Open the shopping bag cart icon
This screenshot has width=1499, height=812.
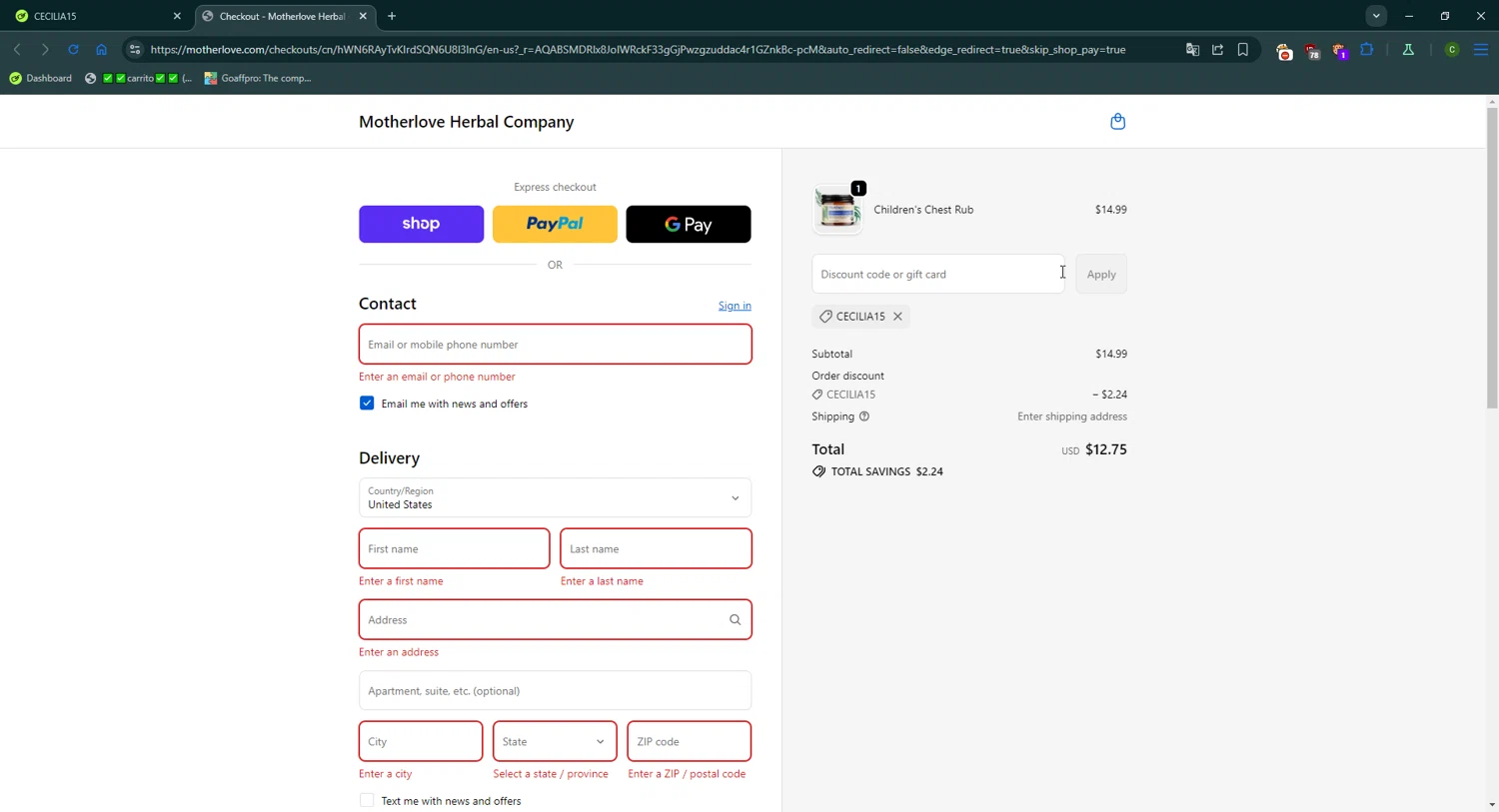1117,122
